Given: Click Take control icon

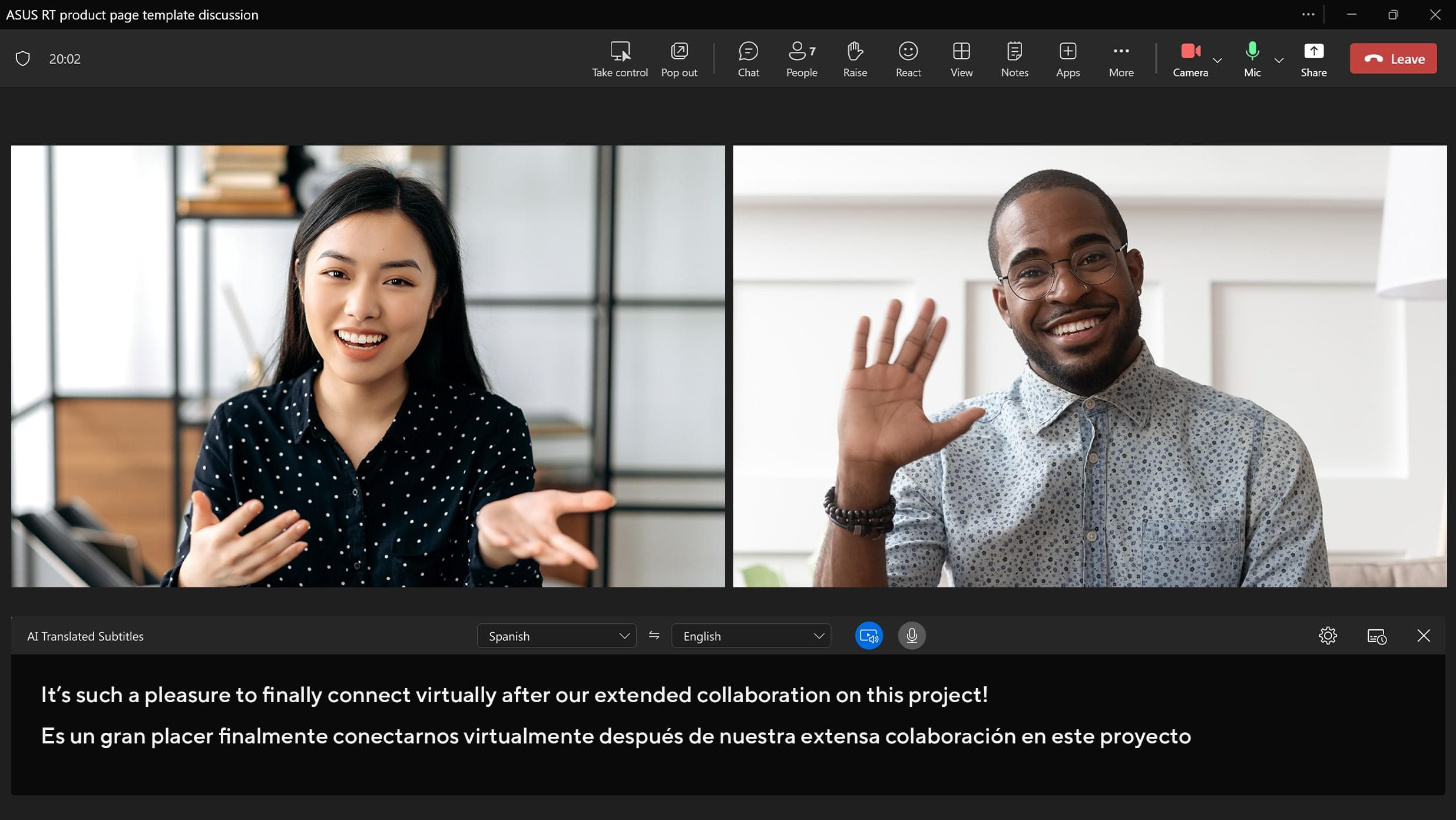Looking at the screenshot, I should click(620, 58).
